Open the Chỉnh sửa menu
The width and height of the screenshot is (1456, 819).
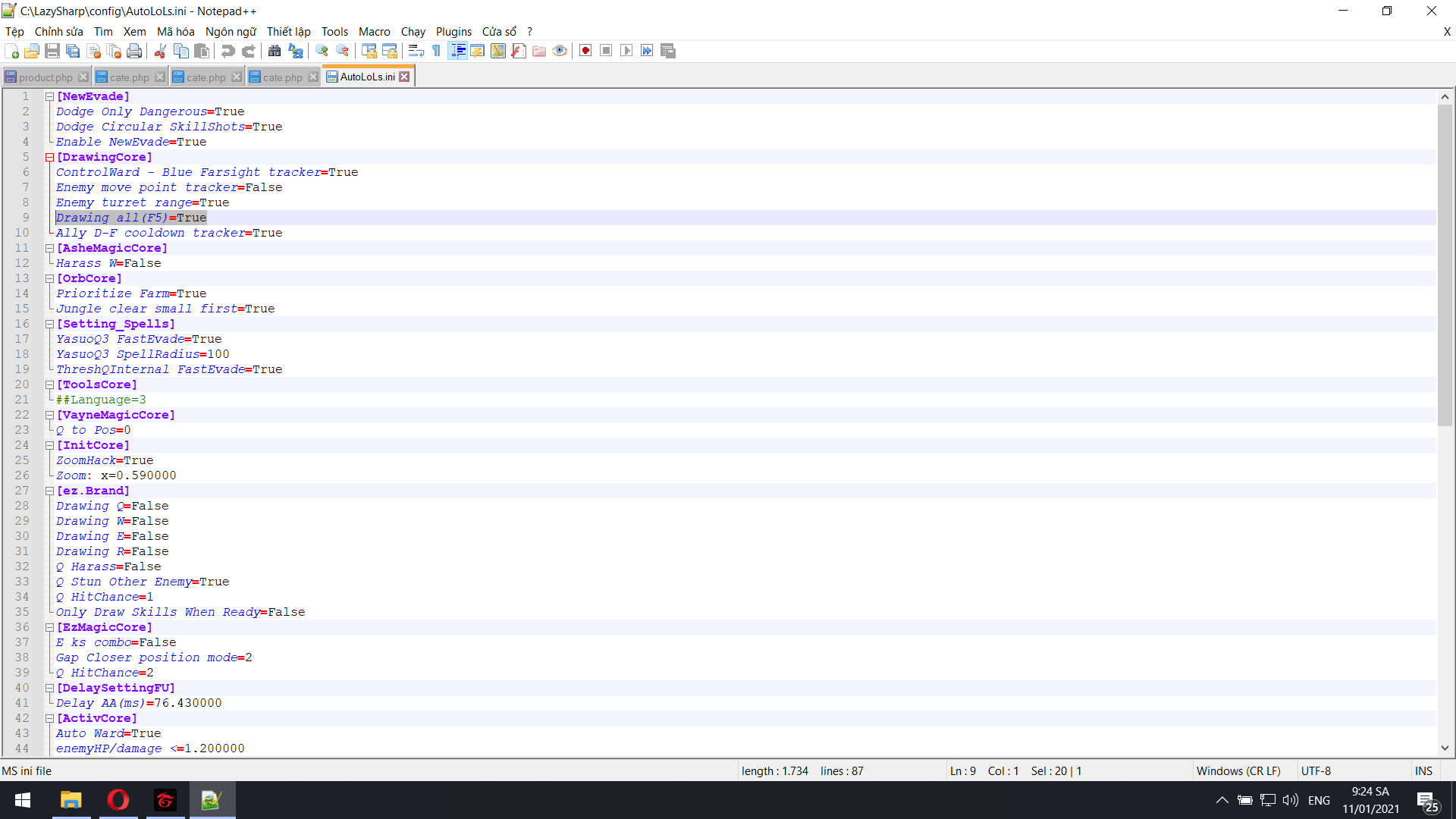click(58, 32)
